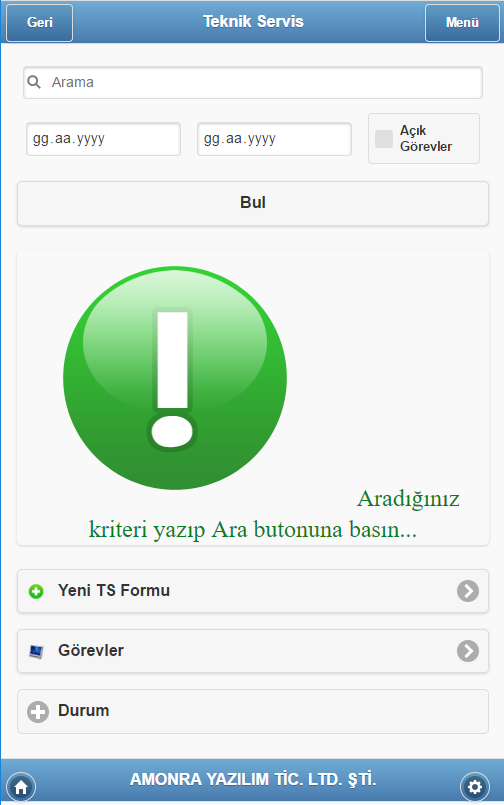Focus the Arama search field
The image size is (504, 805).
click(253, 82)
